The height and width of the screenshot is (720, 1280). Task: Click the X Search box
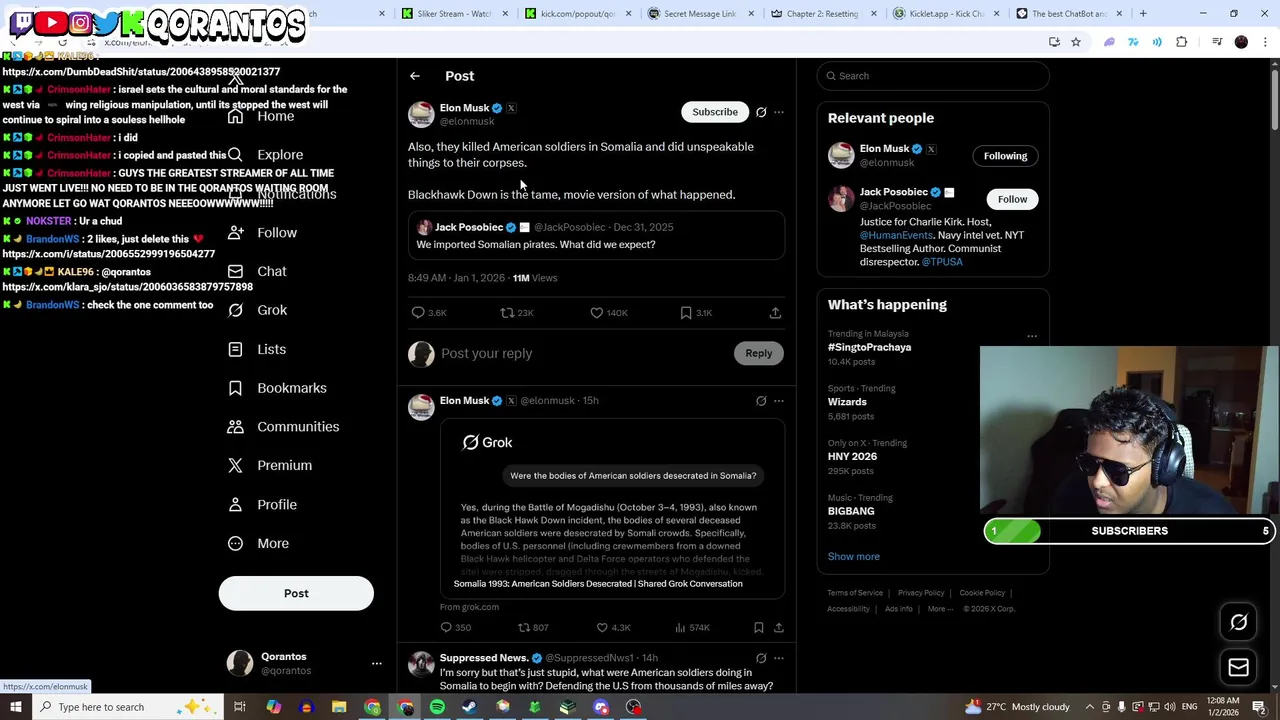click(933, 76)
